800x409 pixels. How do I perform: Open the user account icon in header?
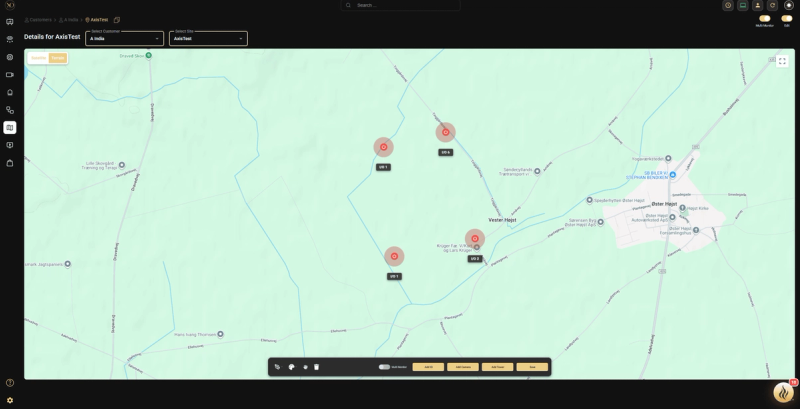pyautogui.click(x=758, y=5)
